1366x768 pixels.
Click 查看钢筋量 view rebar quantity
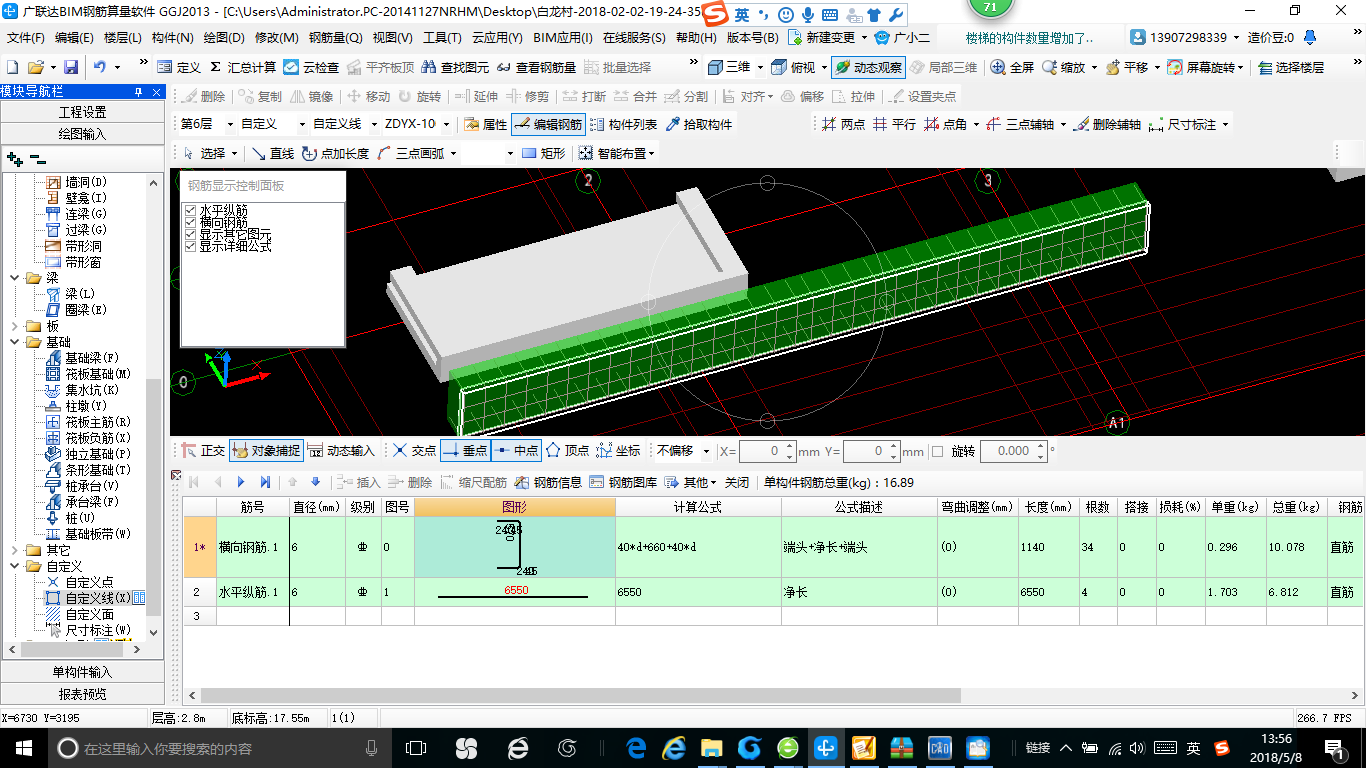click(536, 67)
